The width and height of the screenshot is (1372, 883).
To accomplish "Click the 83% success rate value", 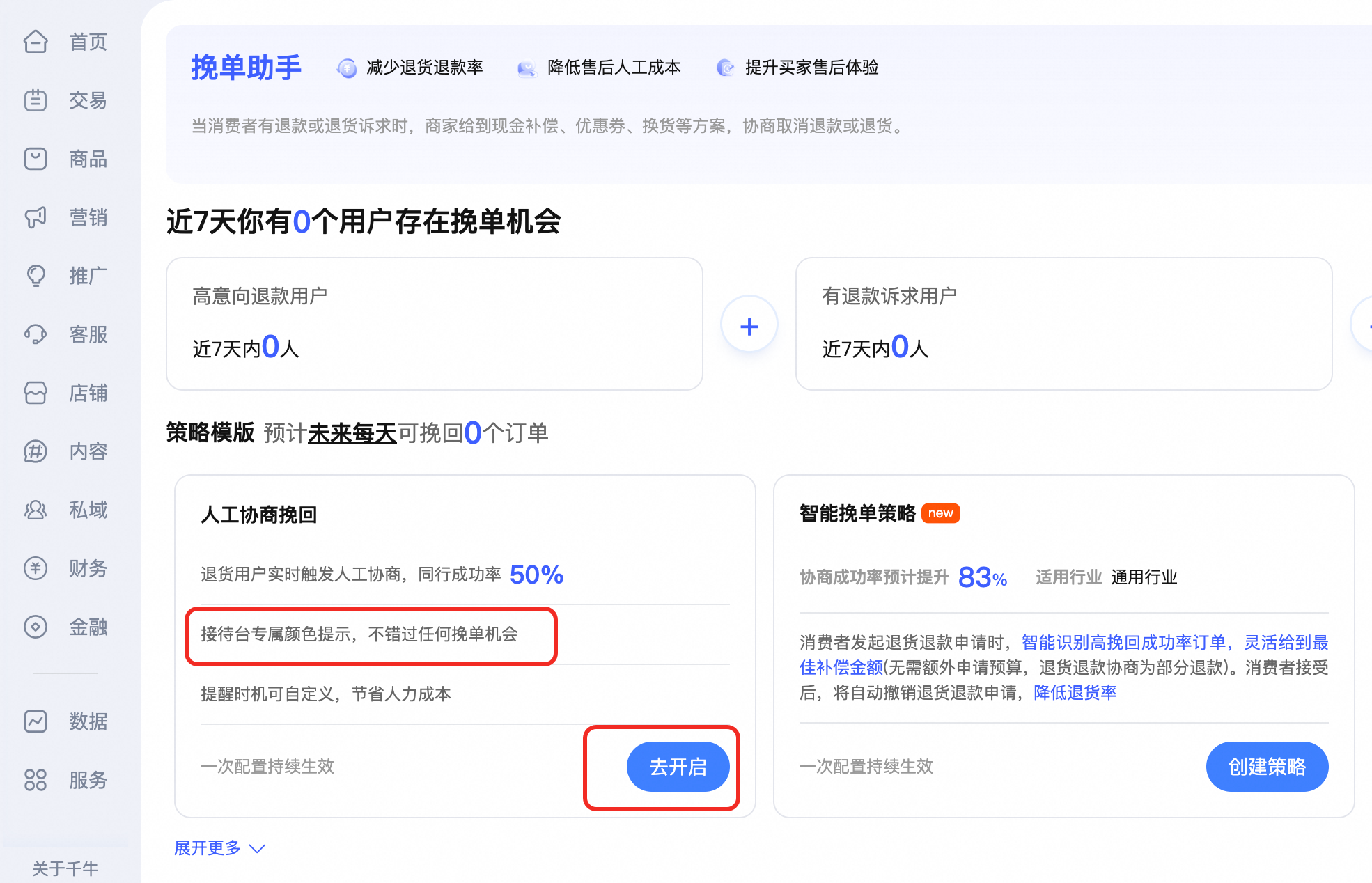I will coord(983,577).
